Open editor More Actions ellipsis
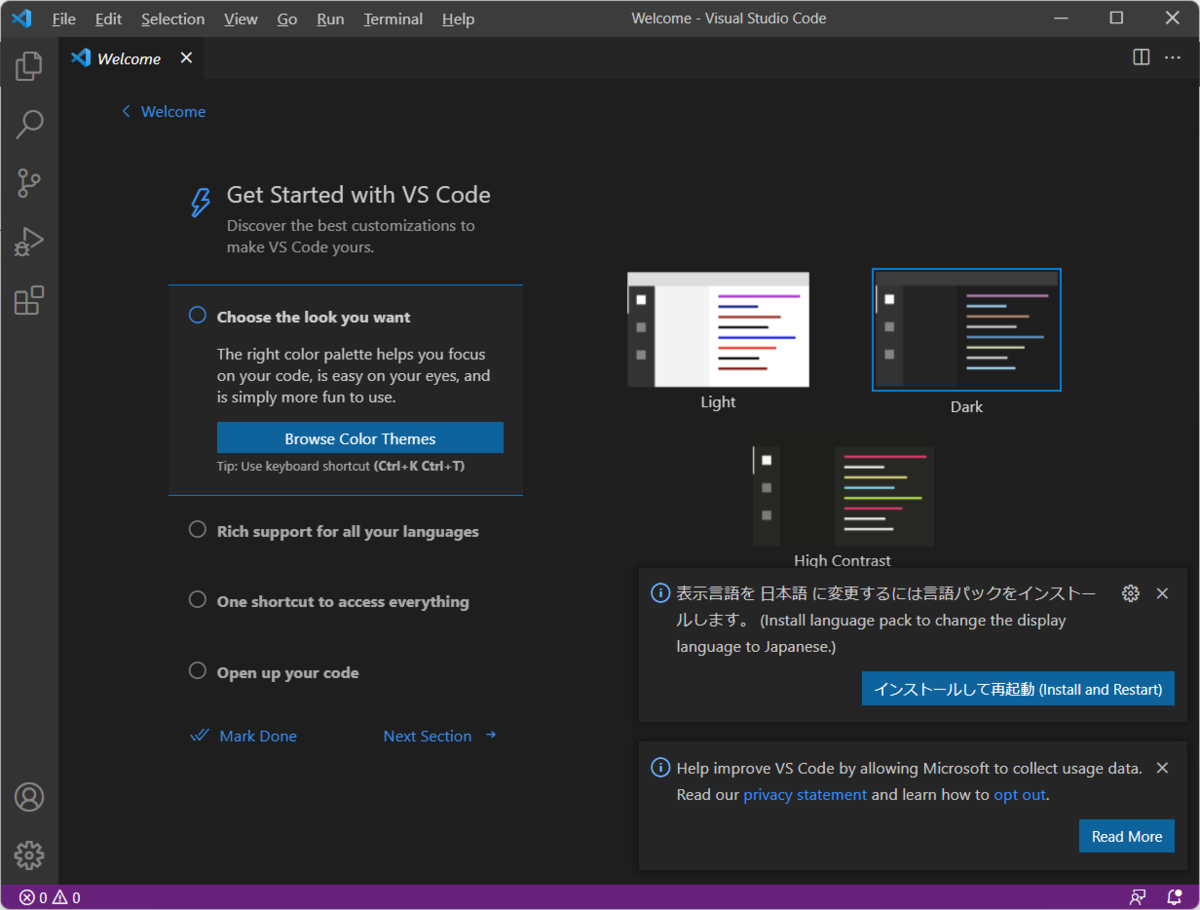The width and height of the screenshot is (1200, 910). (x=1172, y=57)
